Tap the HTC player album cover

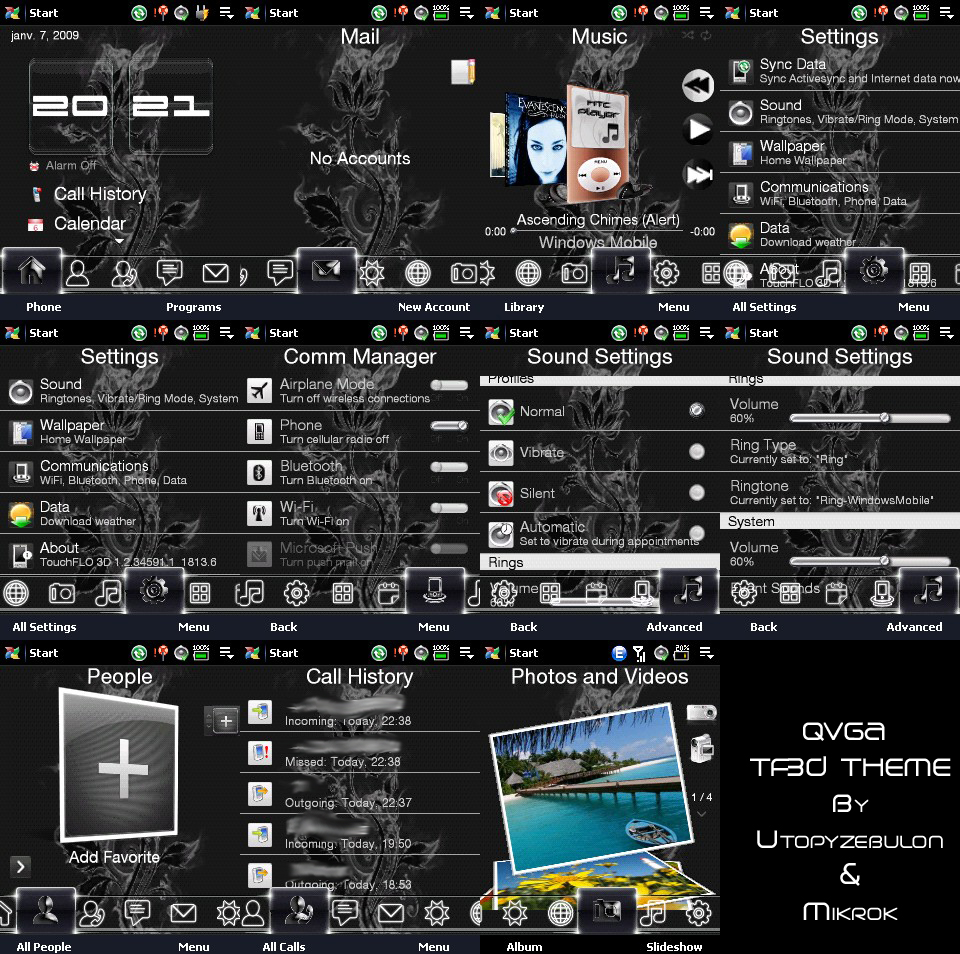click(597, 145)
